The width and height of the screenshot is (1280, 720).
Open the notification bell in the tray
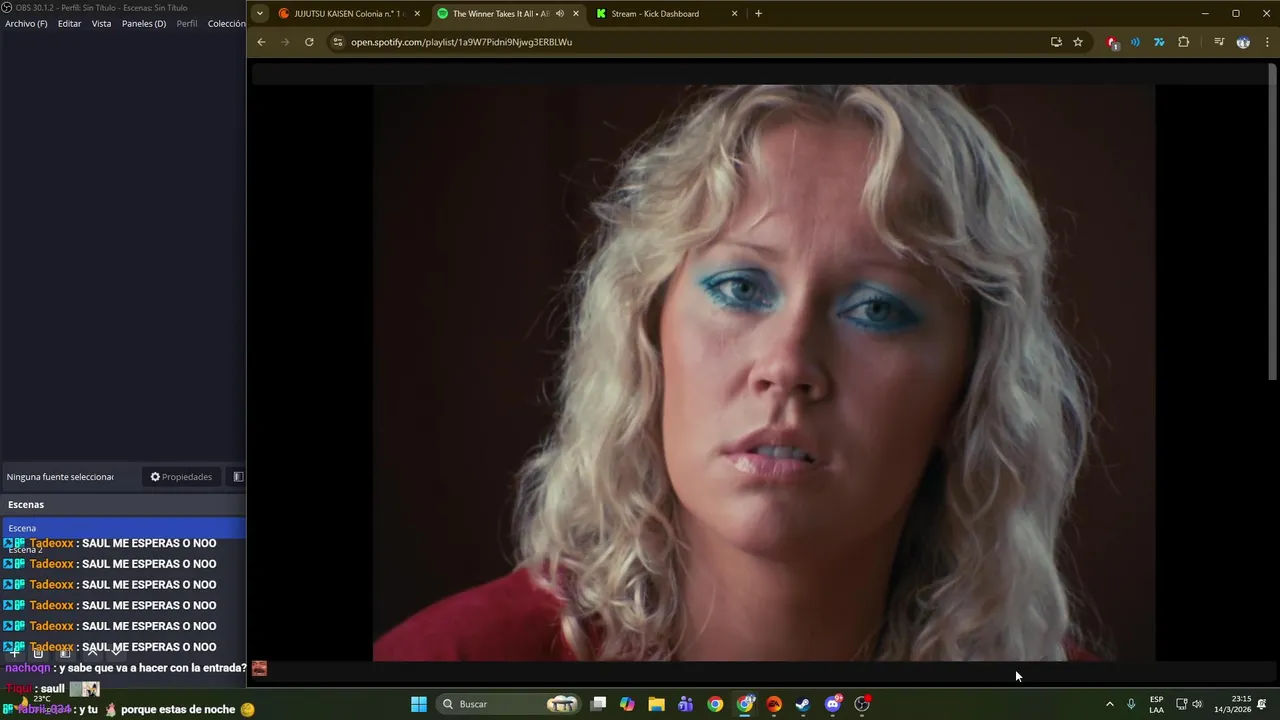pos(1262,704)
